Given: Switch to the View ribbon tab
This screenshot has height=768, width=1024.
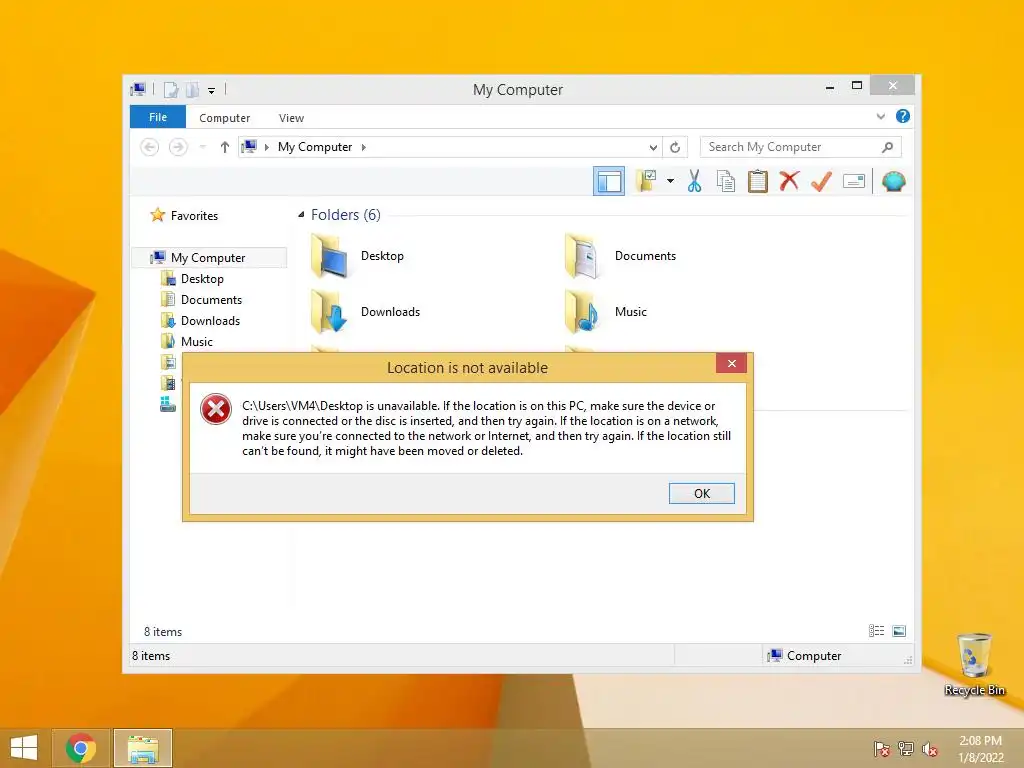Looking at the screenshot, I should 291,118.
